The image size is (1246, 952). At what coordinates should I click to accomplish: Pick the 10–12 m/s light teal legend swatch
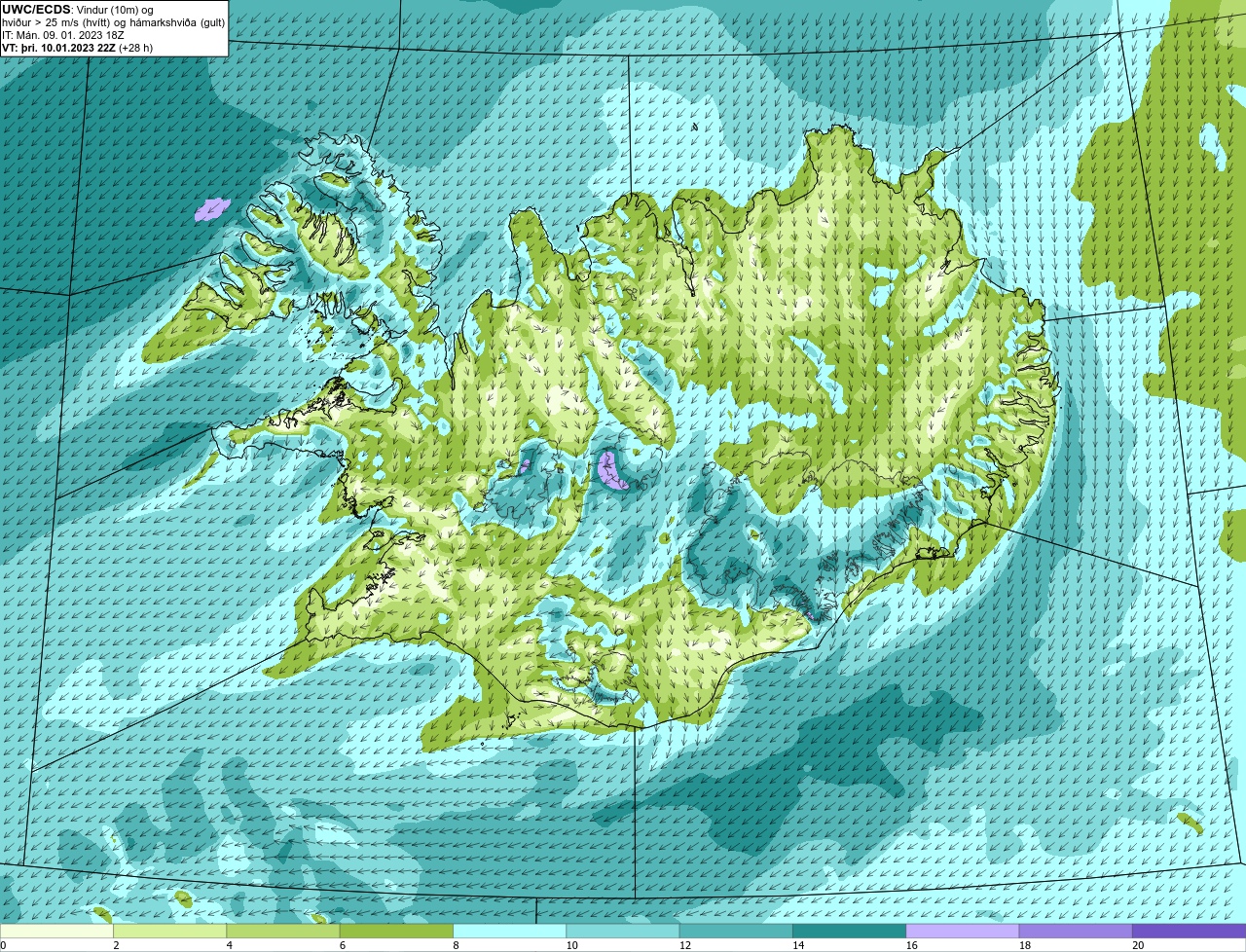624,932
